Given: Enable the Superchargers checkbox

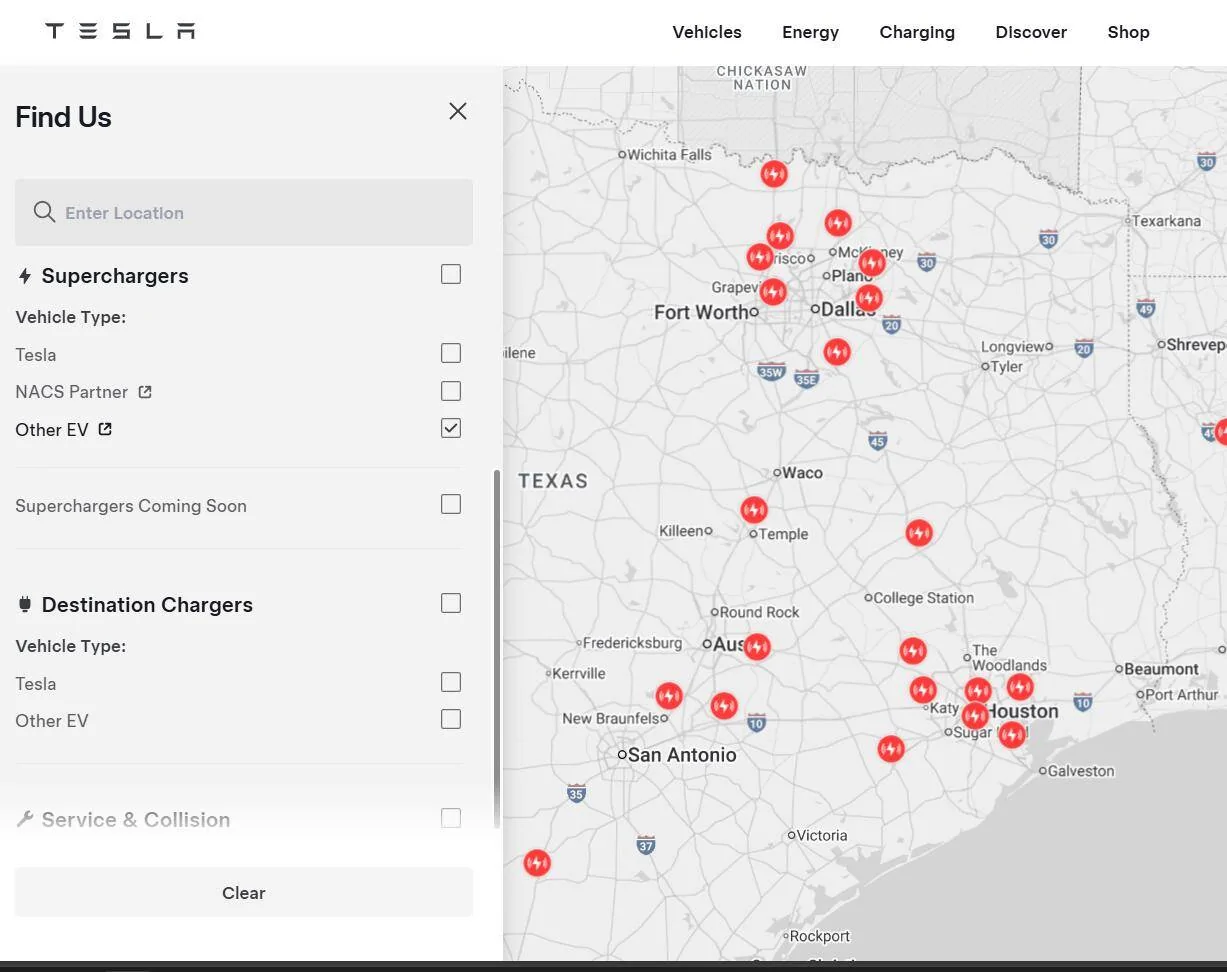Looking at the screenshot, I should tap(451, 274).
